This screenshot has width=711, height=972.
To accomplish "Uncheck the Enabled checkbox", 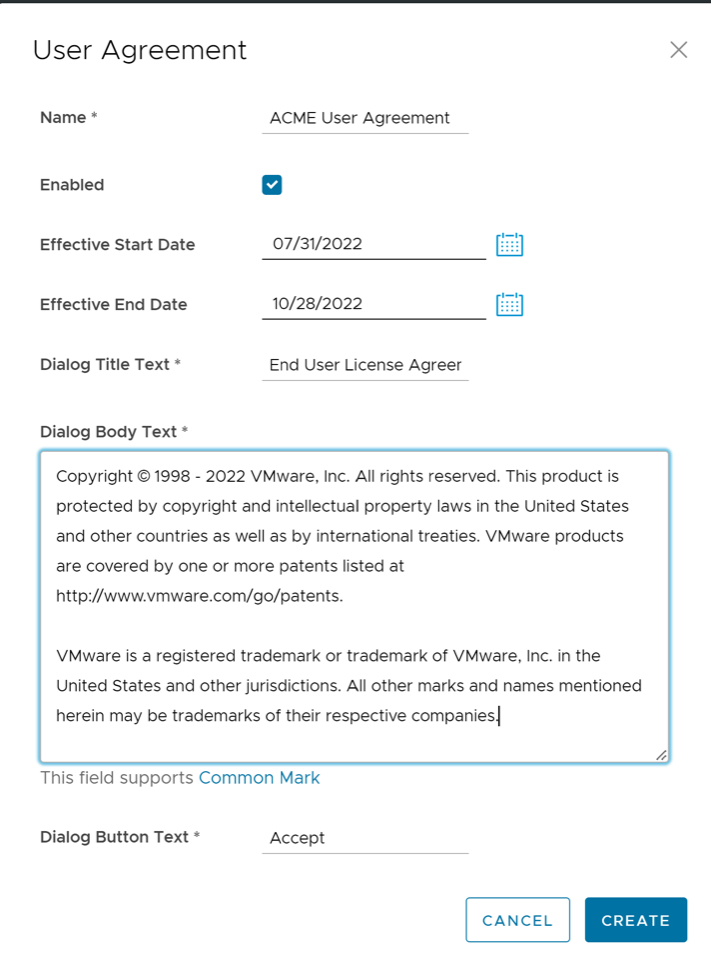I will tap(272, 185).
